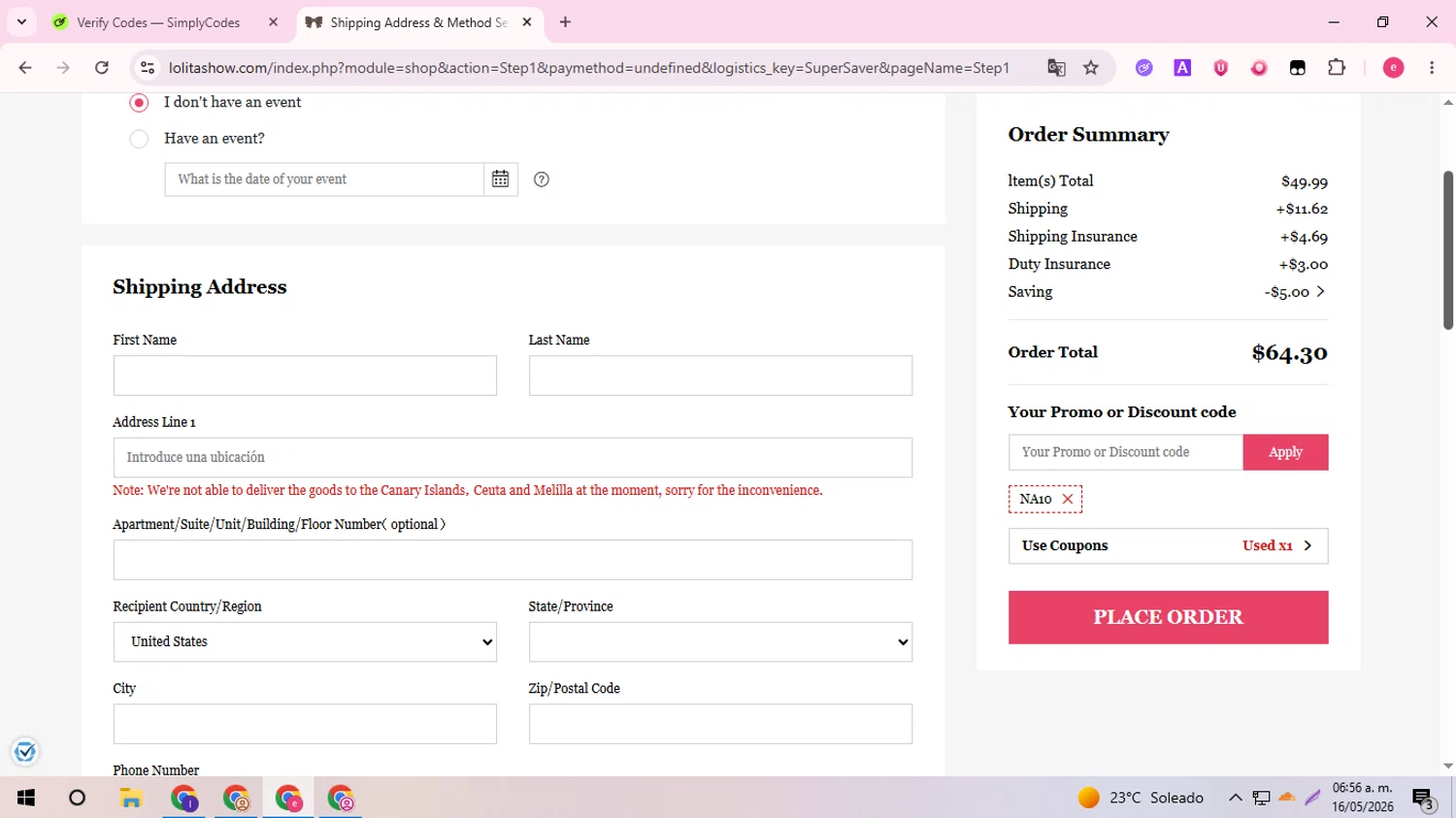Open the Chrome profile avatar
Viewport: 1456px width, 818px height.
1393,68
